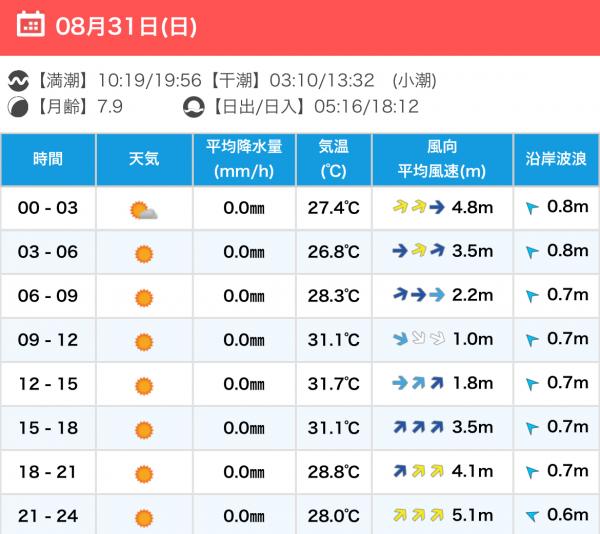This screenshot has width=600, height=534.
Task: Click the first wind arrow in 15 - 18 row
Action: click(400, 427)
